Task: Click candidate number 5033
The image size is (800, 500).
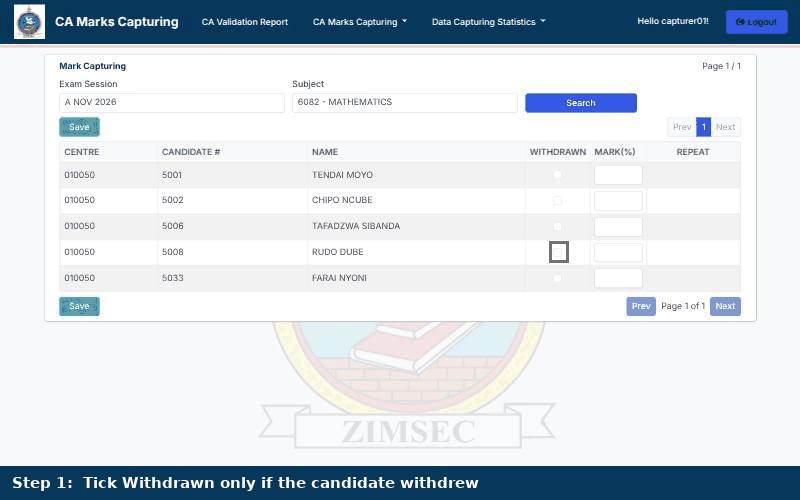Action: click(172, 278)
